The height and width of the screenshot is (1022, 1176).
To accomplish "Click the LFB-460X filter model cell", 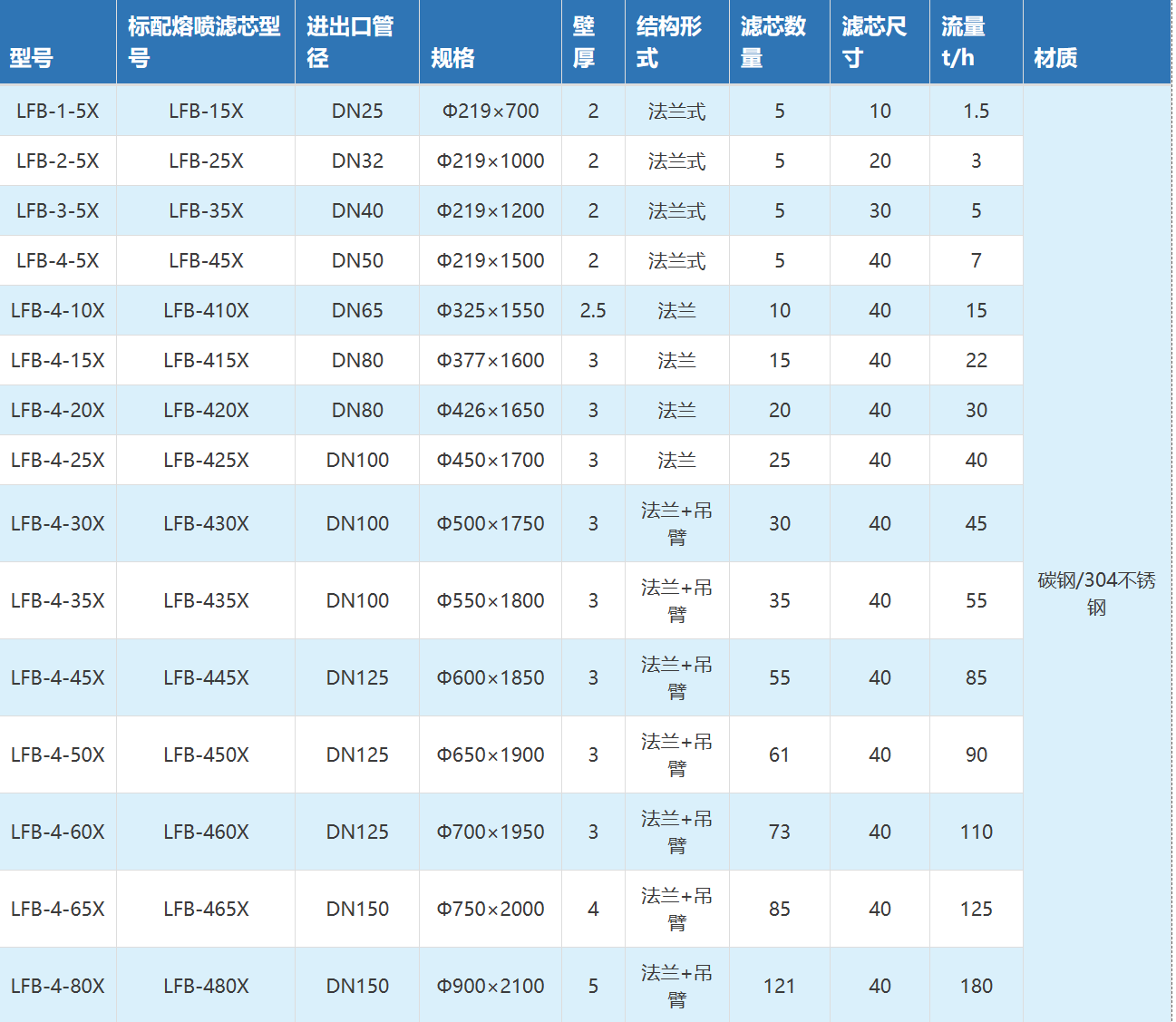I will pos(206,832).
